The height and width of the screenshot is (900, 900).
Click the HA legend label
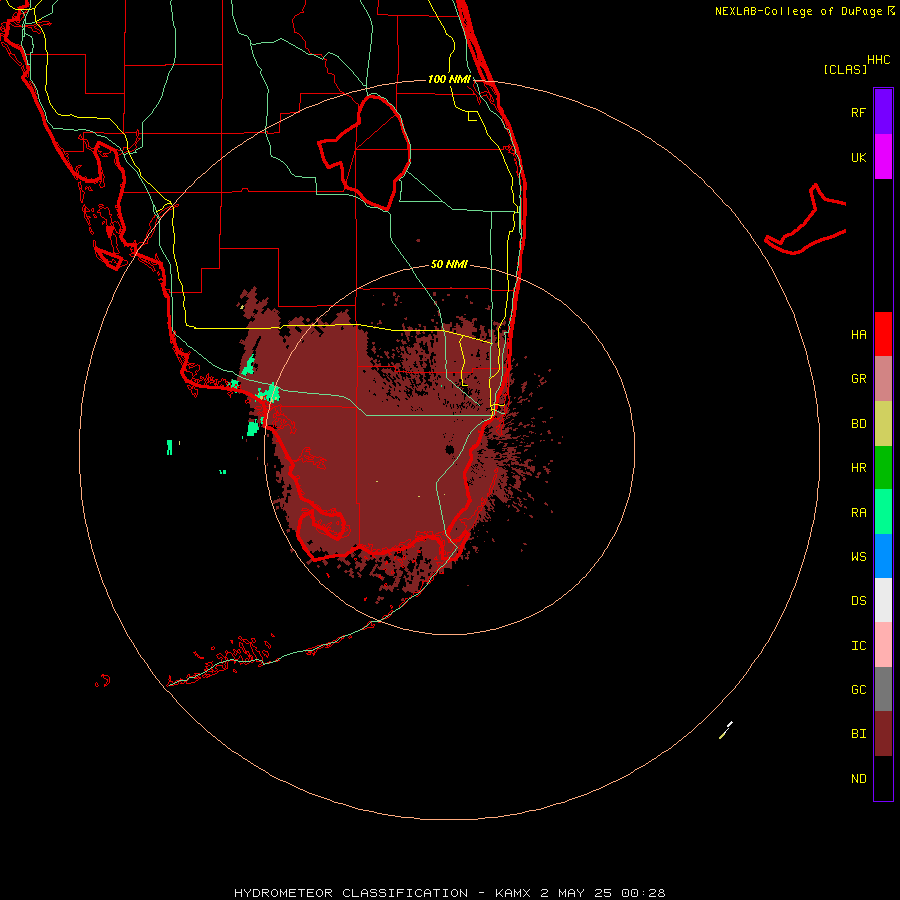858,335
